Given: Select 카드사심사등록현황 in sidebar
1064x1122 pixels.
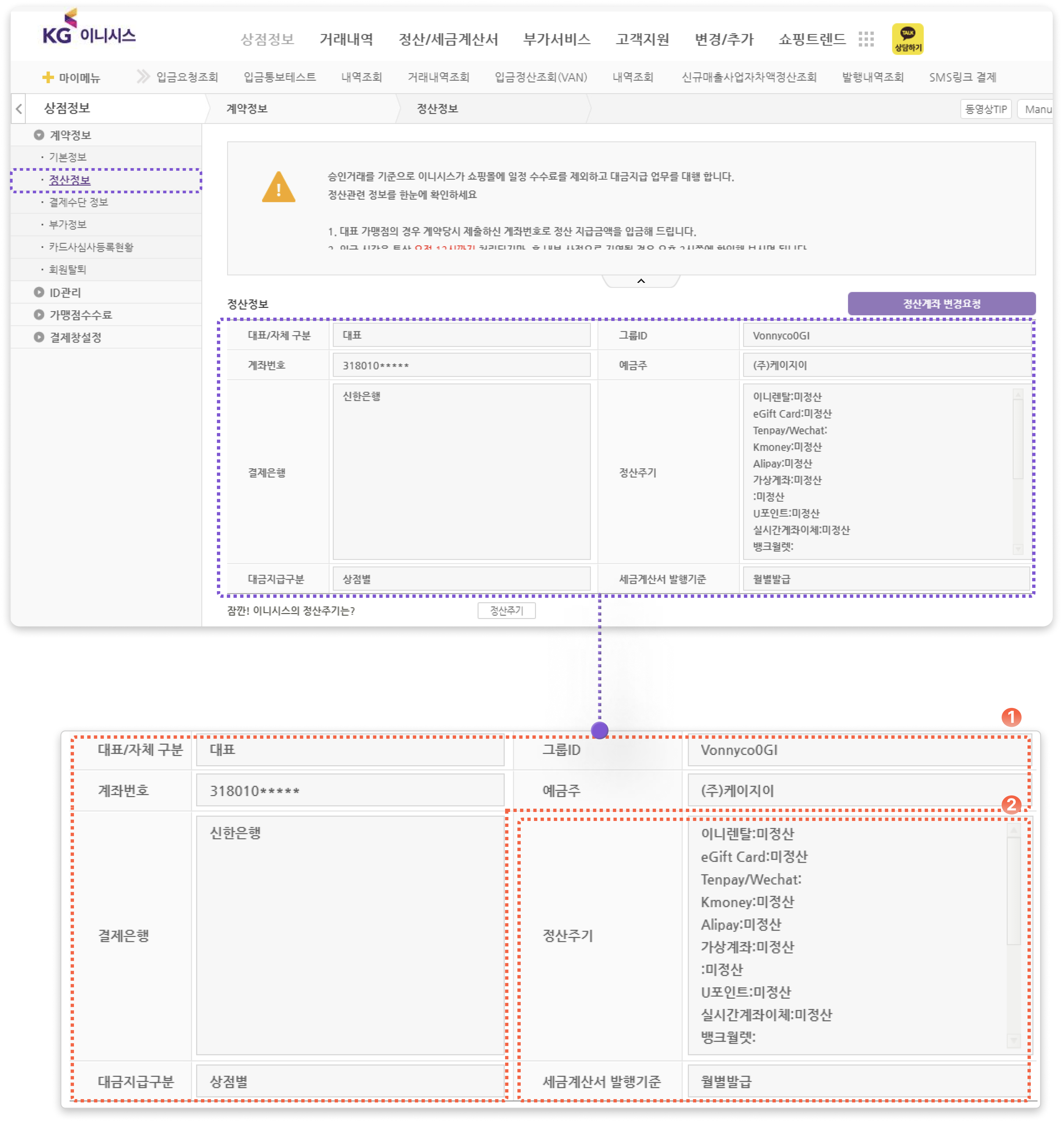Looking at the screenshot, I should pos(91,247).
